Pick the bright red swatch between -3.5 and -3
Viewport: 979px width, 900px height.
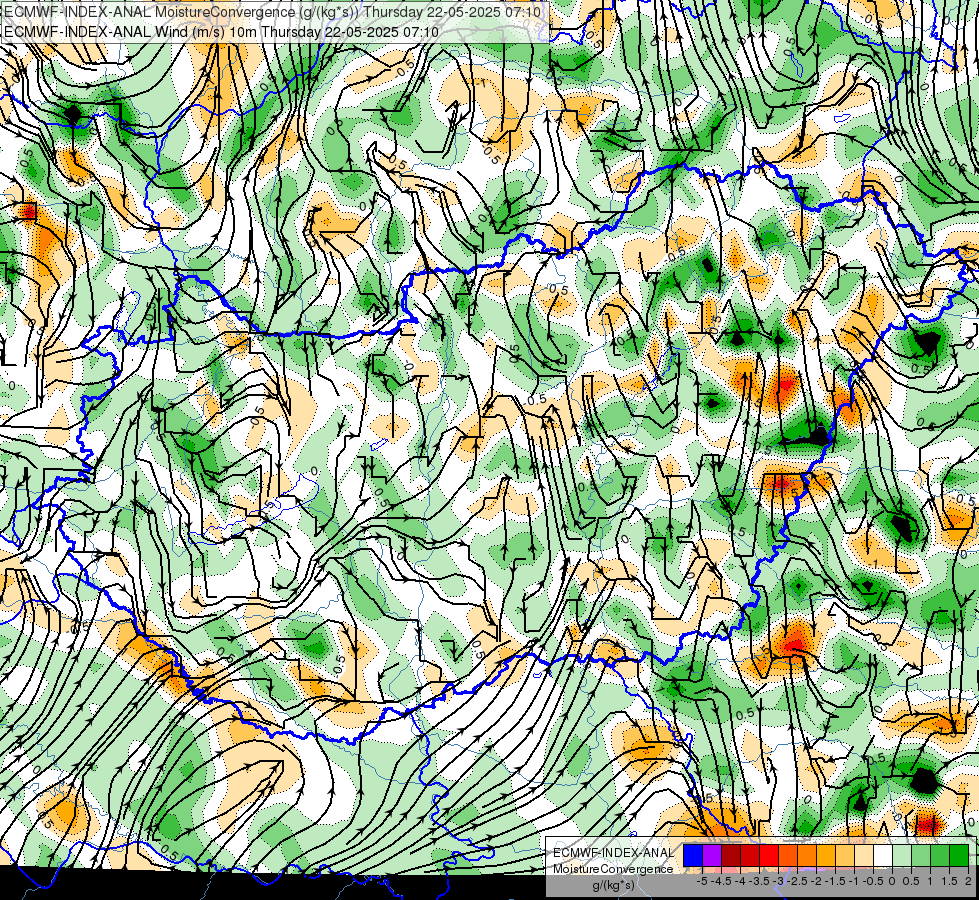pyautogui.click(x=769, y=855)
